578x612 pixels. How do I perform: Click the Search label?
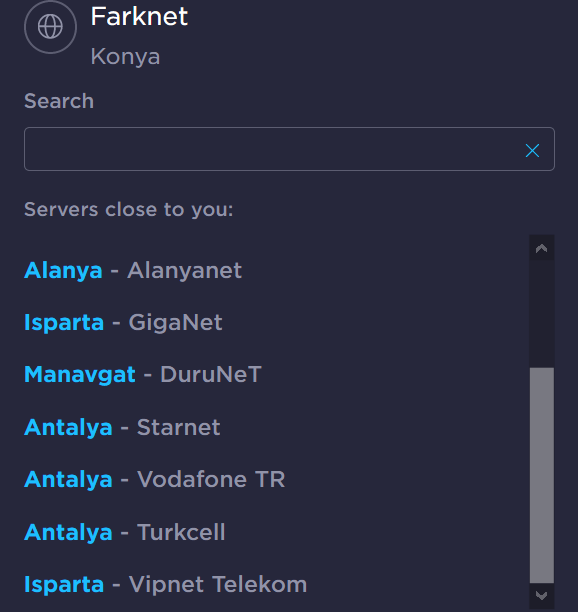click(x=59, y=101)
